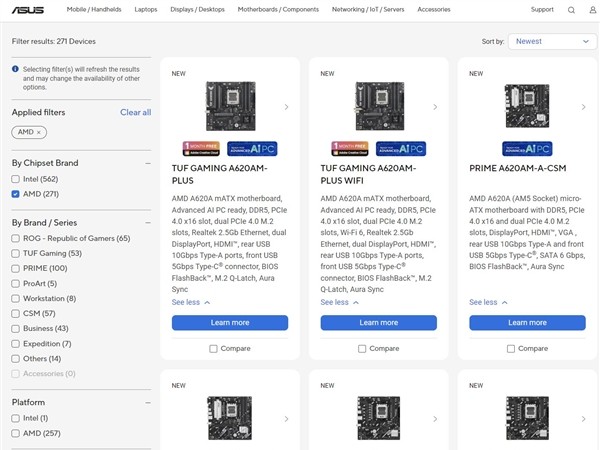Click Advanced AI PC badge on PRIME A620AM-A-CSM

527,148
